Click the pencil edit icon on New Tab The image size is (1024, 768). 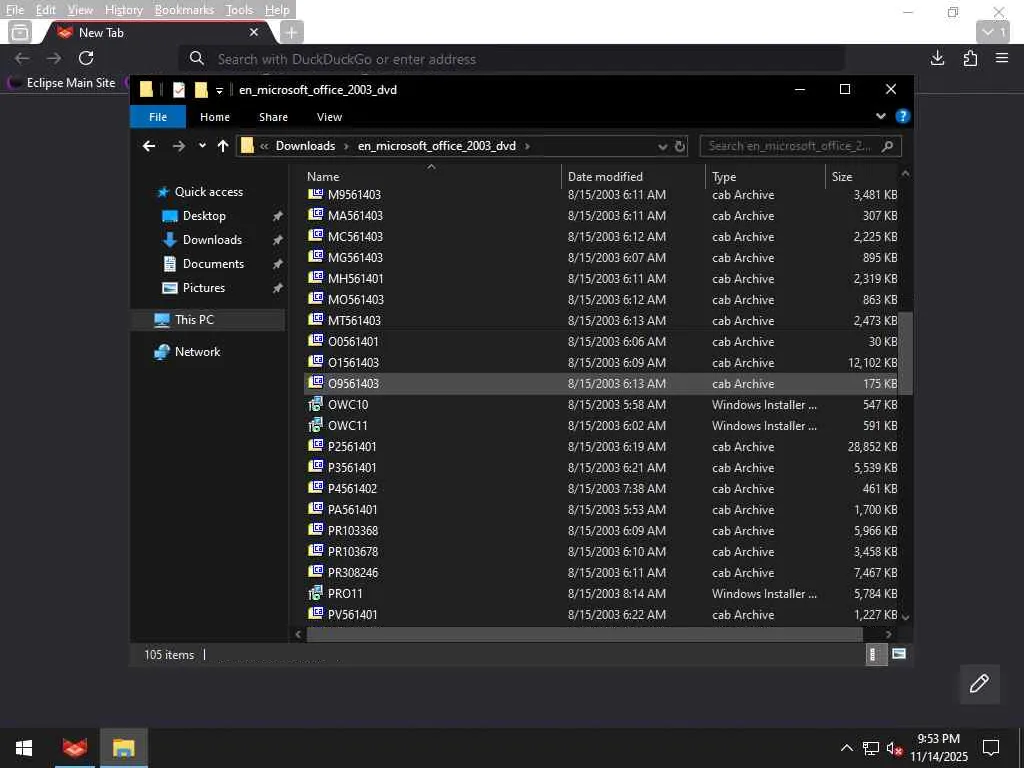(979, 684)
